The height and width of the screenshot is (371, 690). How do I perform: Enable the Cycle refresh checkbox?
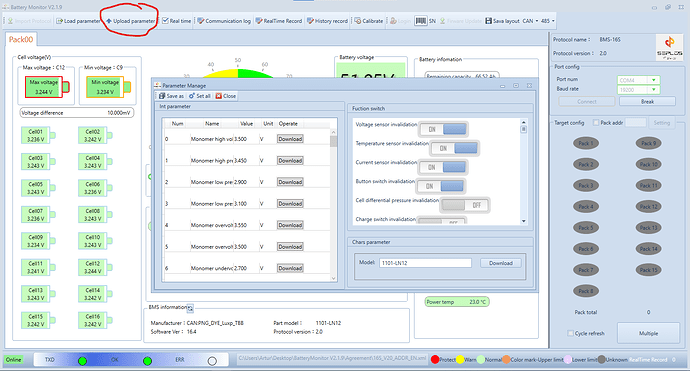(570, 333)
